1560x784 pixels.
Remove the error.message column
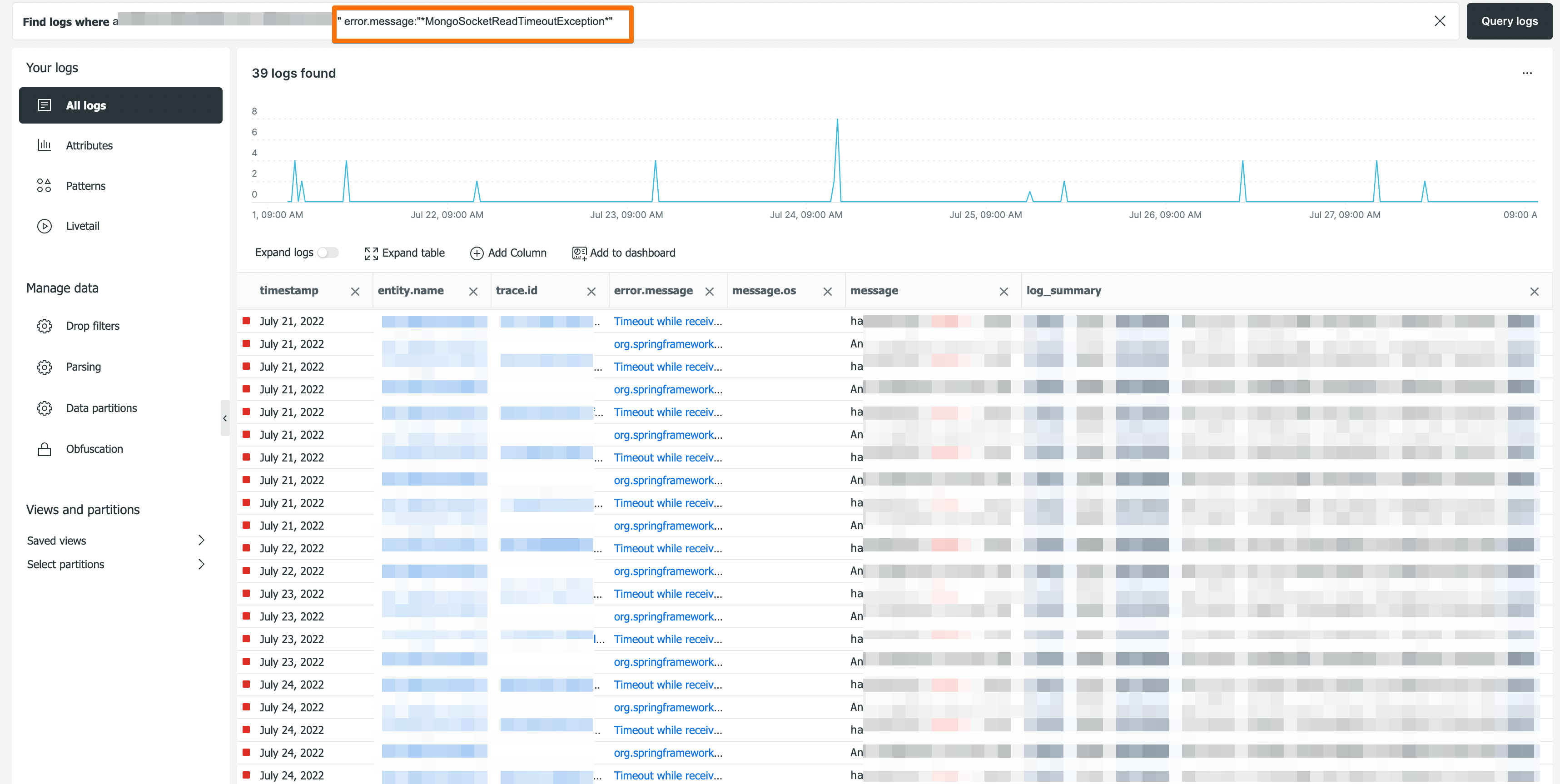pyautogui.click(x=709, y=291)
